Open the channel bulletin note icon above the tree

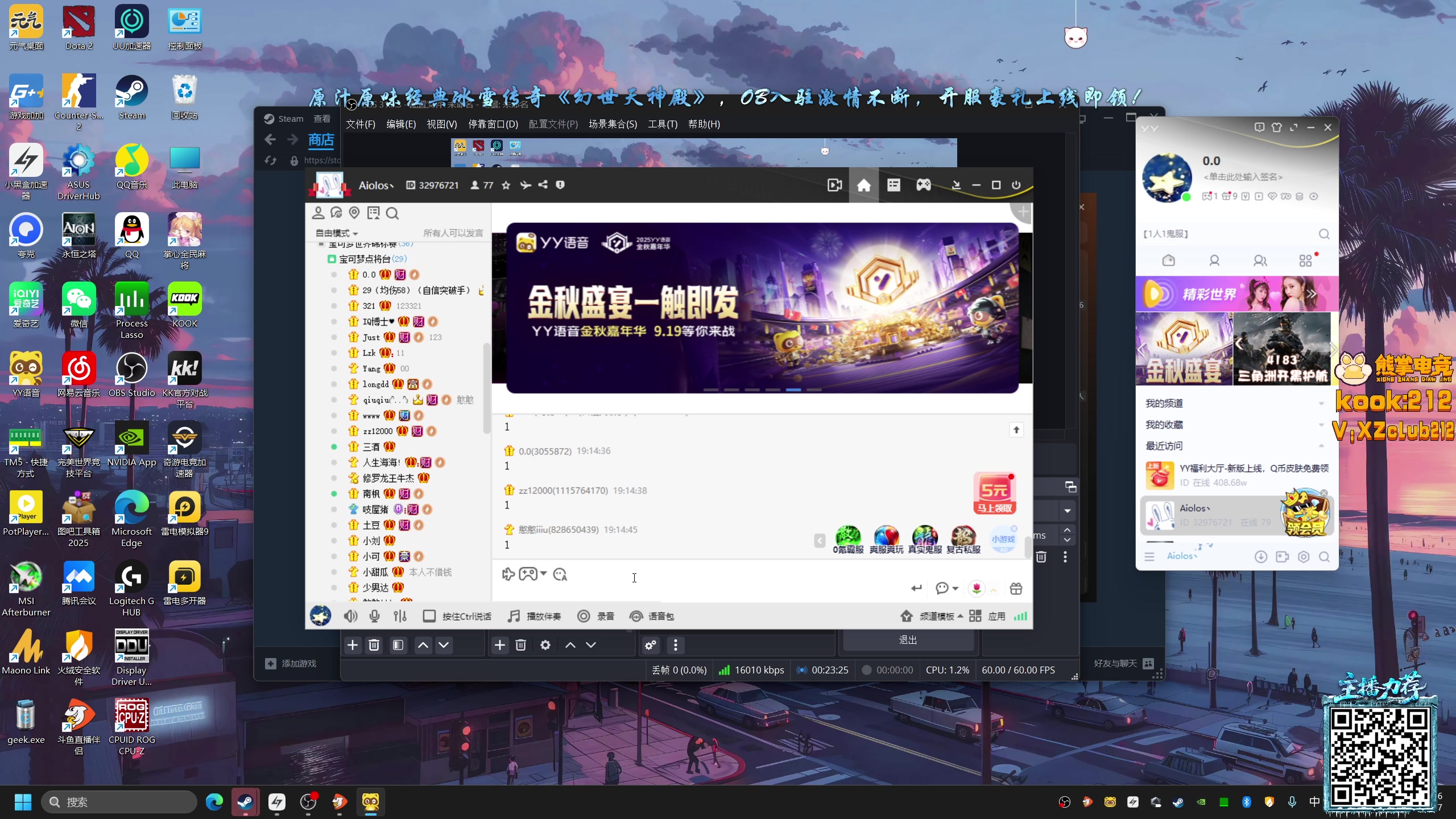click(373, 213)
